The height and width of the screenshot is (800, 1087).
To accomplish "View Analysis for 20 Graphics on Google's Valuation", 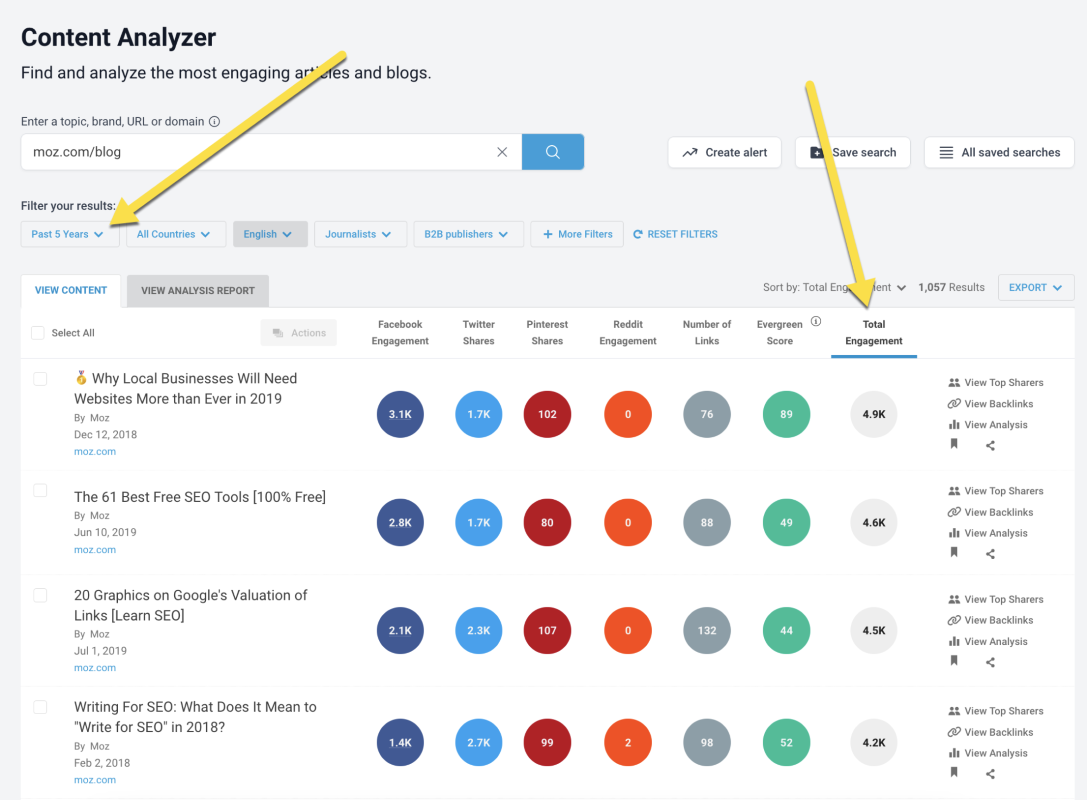I will tap(988, 641).
